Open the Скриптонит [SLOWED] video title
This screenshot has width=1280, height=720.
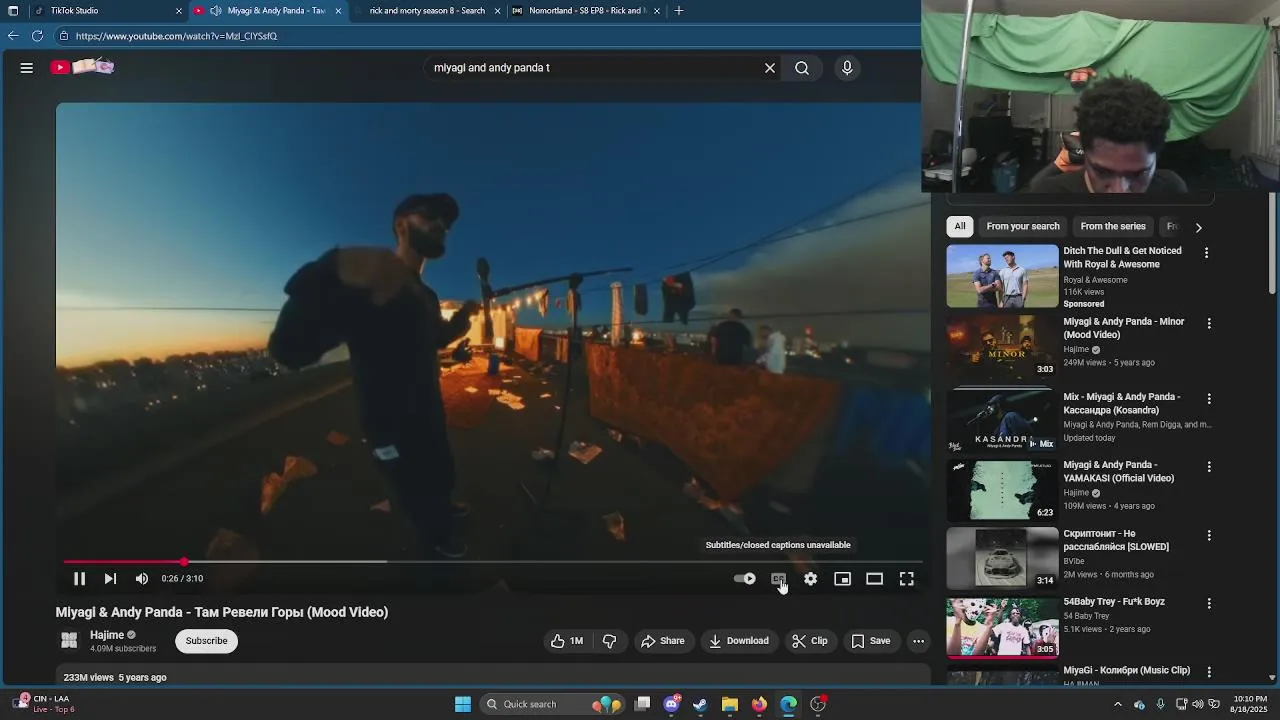point(1116,540)
